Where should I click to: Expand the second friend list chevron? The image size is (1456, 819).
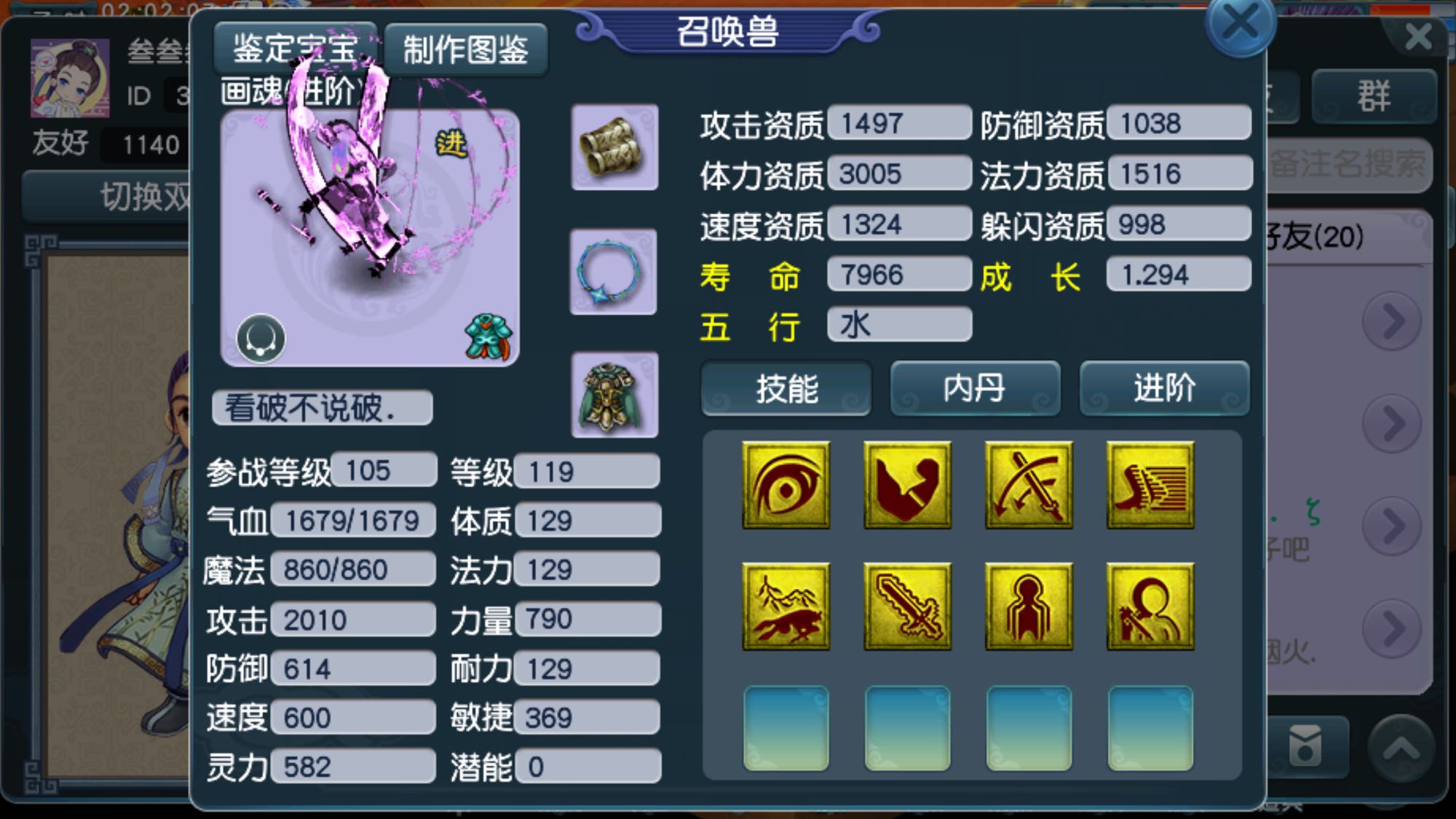(1392, 423)
